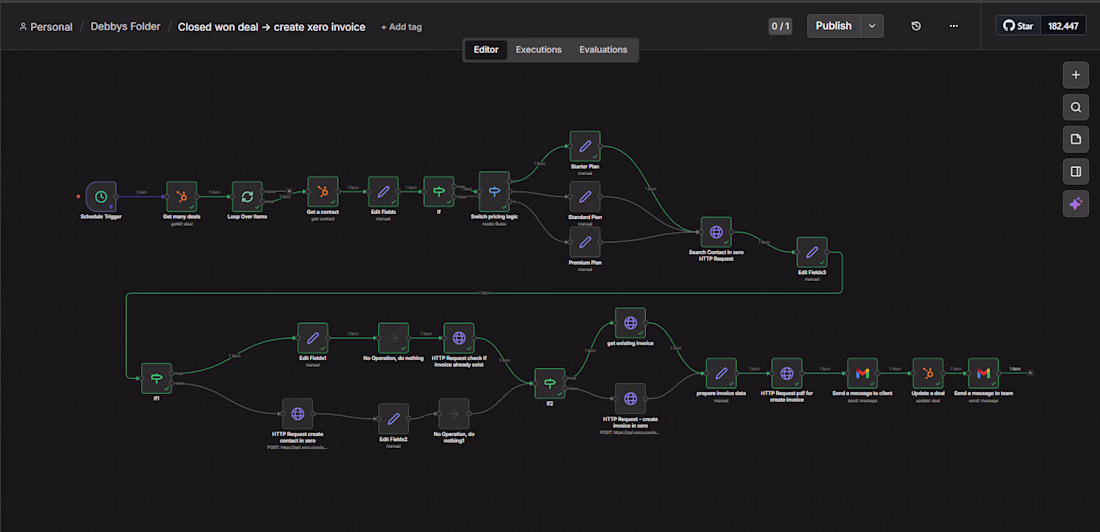Go to the Personal breadcrumb
1100x532 pixels.
coord(46,27)
